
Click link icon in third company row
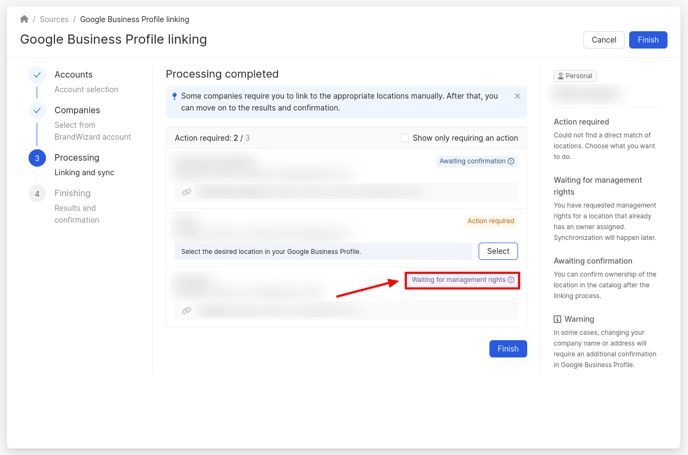tap(186, 310)
